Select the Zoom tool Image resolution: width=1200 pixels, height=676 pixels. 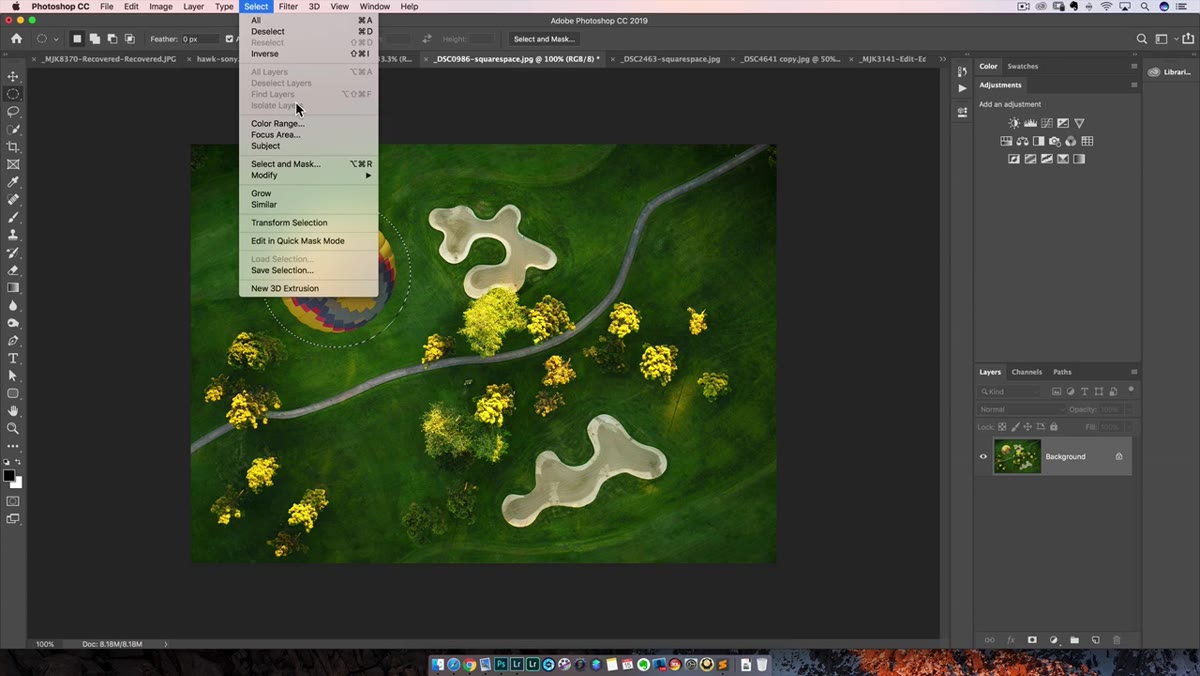point(13,428)
